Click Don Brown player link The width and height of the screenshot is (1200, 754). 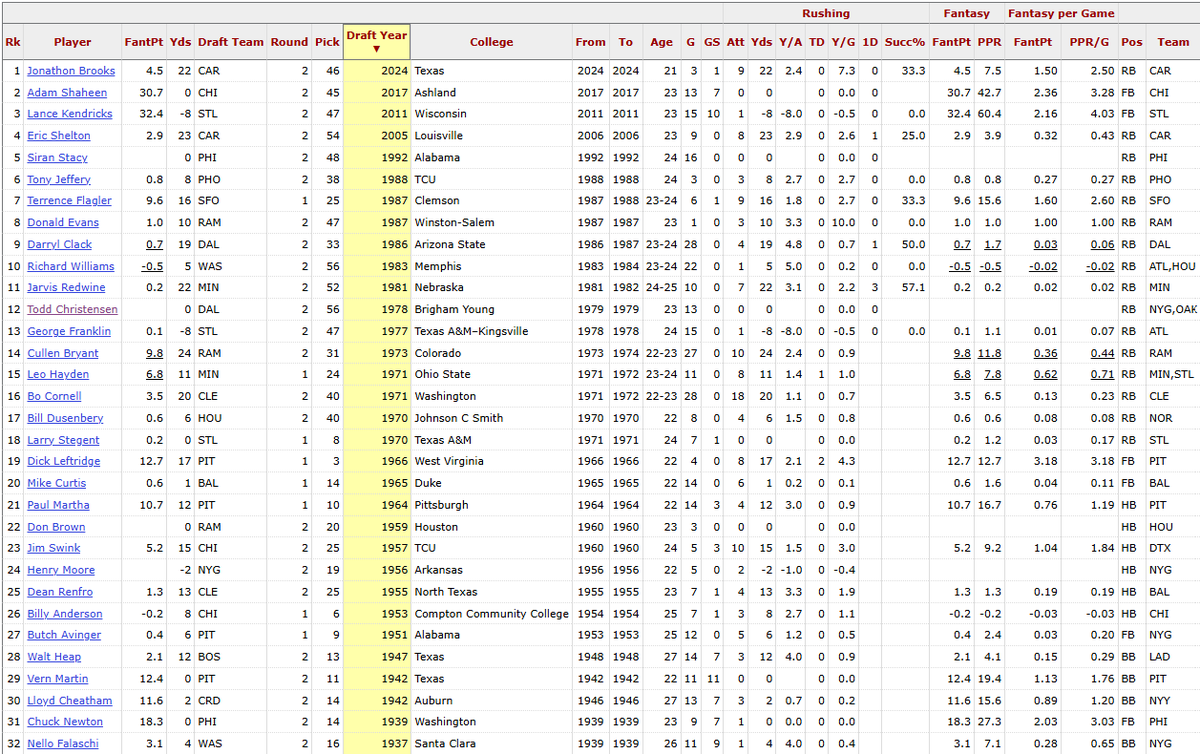click(x=56, y=528)
